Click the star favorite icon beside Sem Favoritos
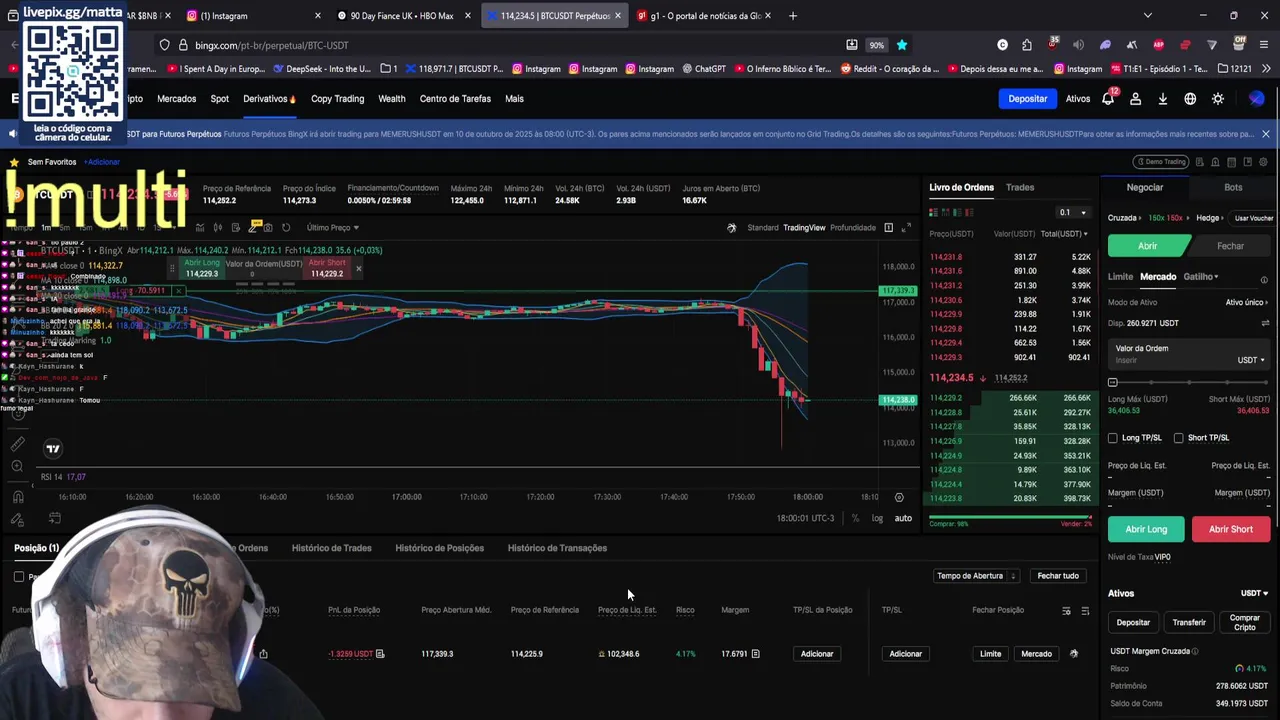Screen dimensions: 1280x720 [x=14, y=162]
